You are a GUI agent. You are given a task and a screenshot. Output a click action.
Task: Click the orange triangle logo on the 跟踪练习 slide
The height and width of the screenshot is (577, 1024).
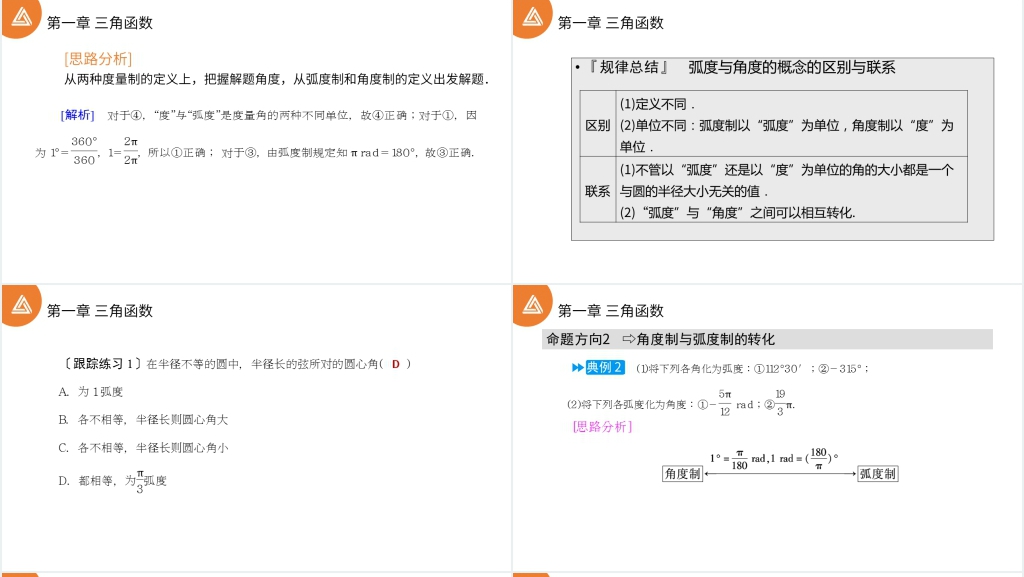[21, 304]
